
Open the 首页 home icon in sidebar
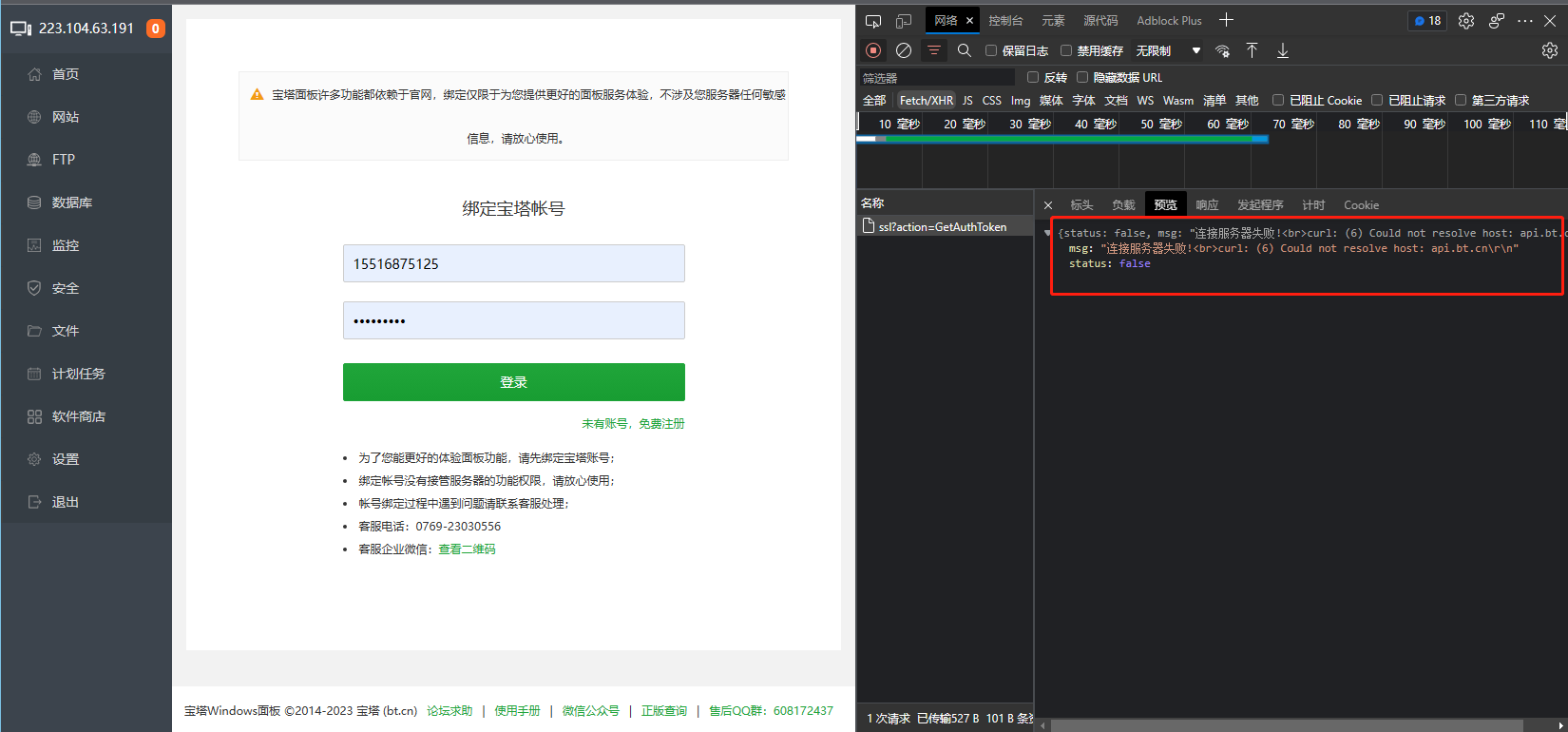[34, 74]
